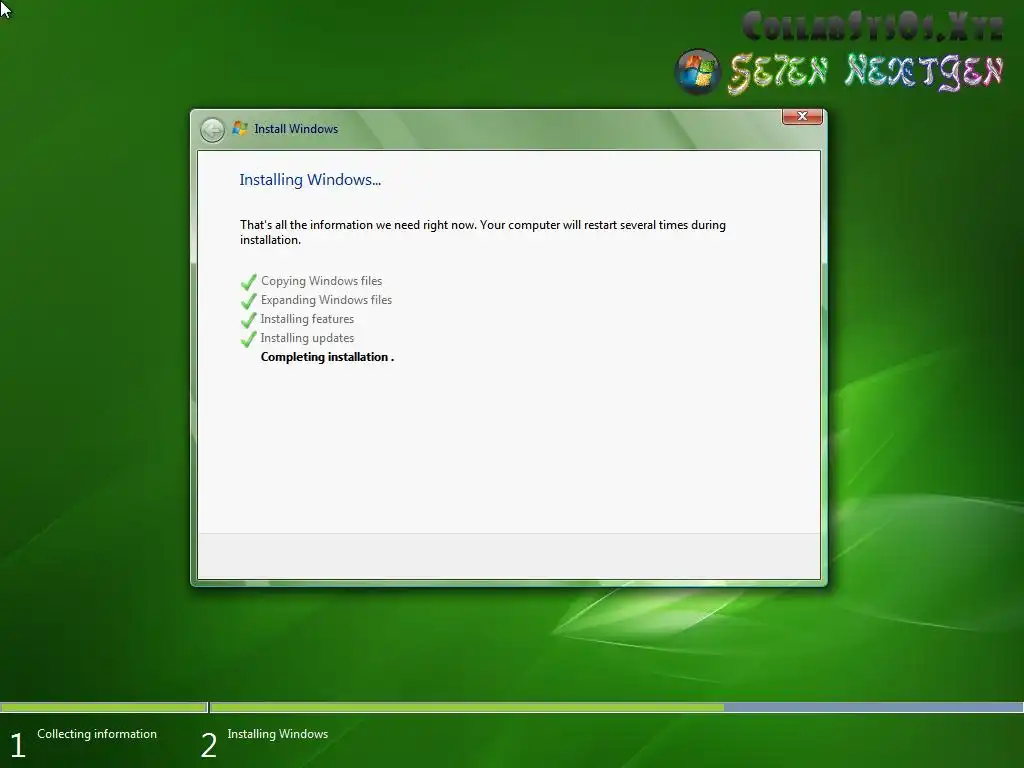Screen dimensions: 1024x768
Task: Close the Install Windows dialog
Action: pos(802,116)
